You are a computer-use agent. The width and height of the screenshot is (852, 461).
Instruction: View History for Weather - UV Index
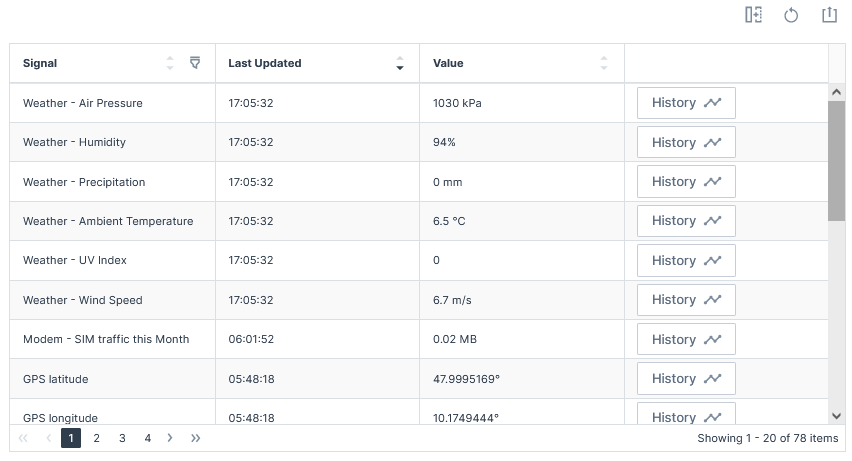[686, 260]
